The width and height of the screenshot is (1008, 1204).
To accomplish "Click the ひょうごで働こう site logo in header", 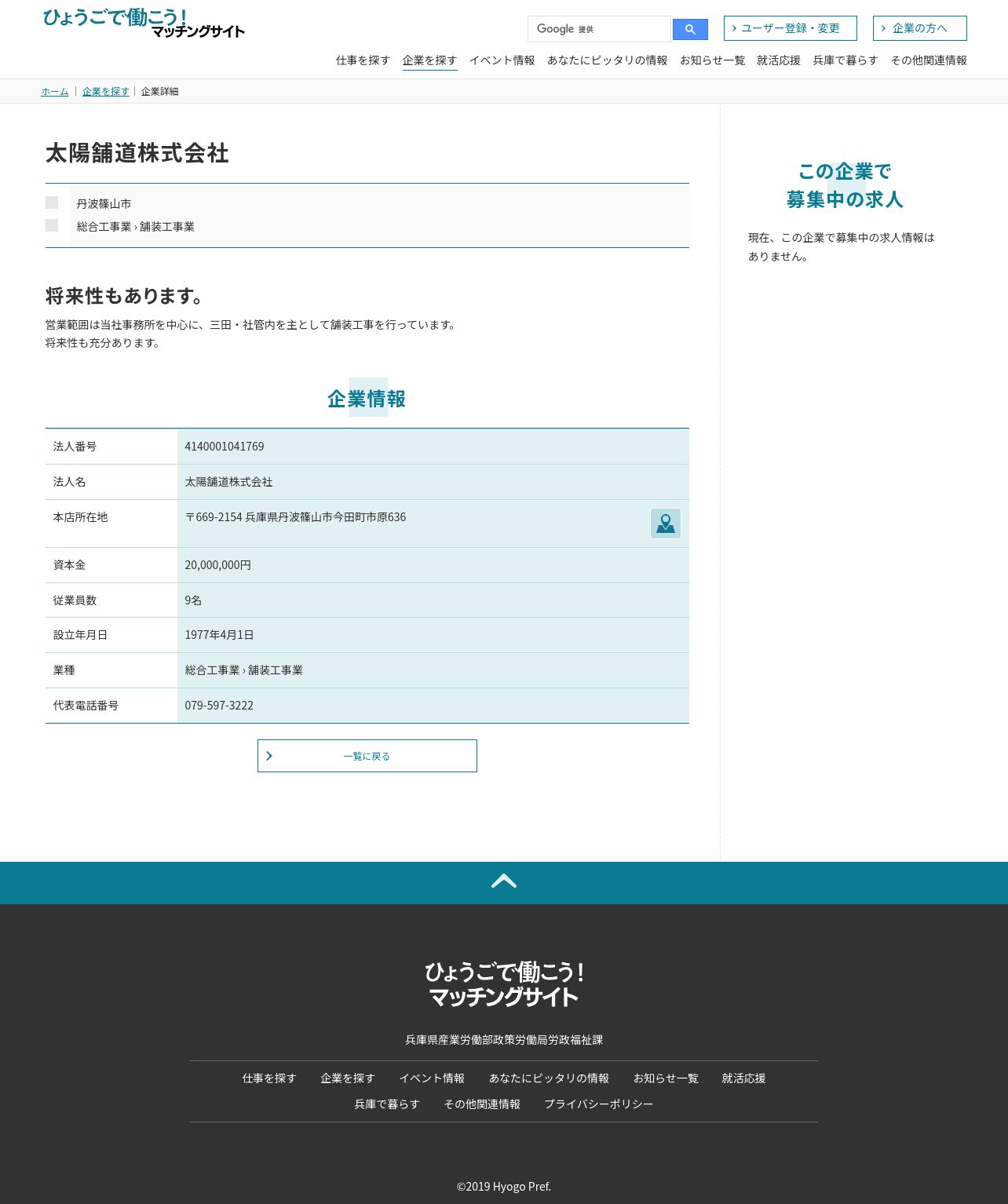I will tap(144, 23).
